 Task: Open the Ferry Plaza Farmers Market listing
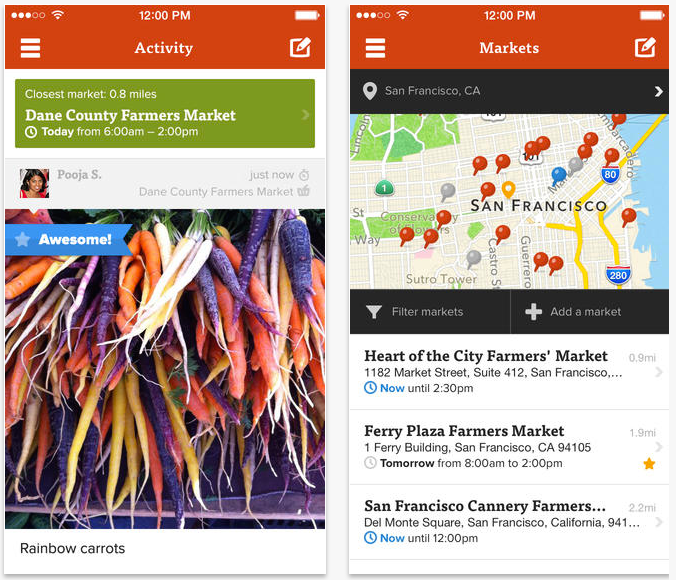point(509,447)
